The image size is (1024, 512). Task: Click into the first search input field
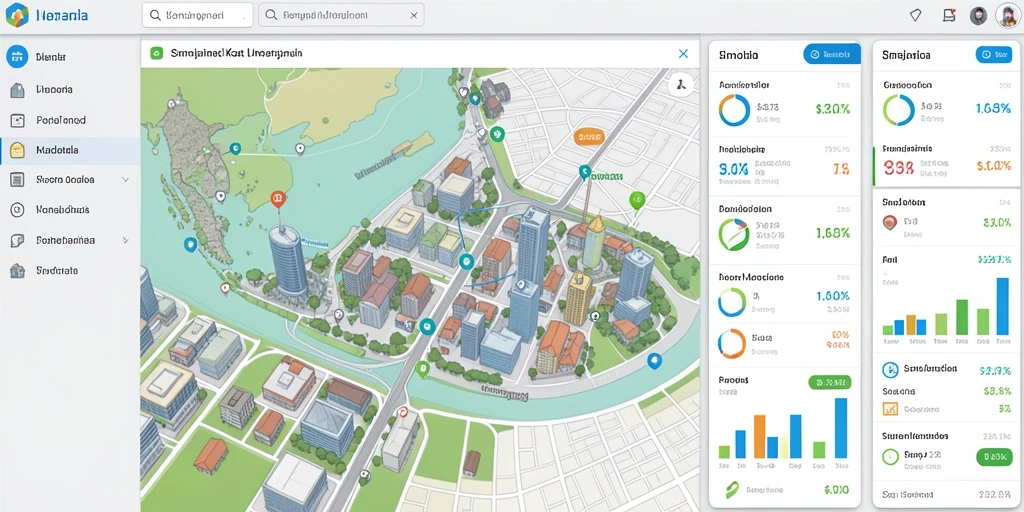tap(197, 15)
